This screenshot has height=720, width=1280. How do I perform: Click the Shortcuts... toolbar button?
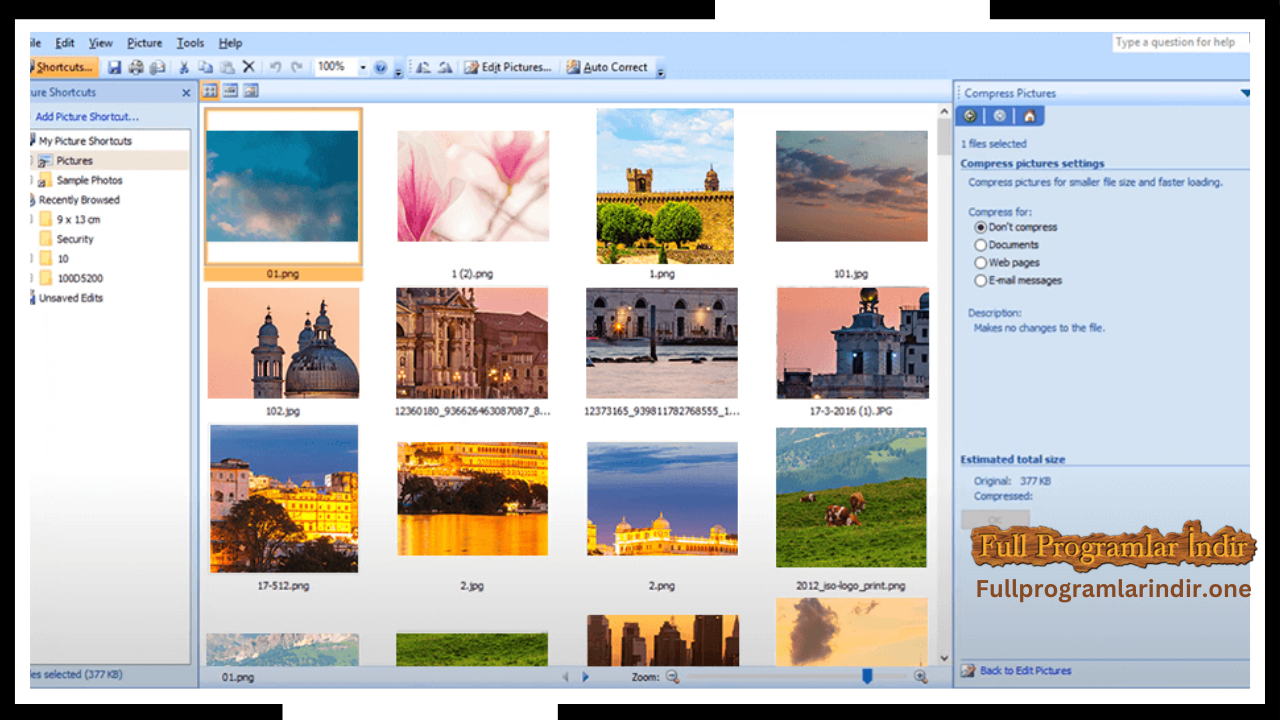point(64,67)
